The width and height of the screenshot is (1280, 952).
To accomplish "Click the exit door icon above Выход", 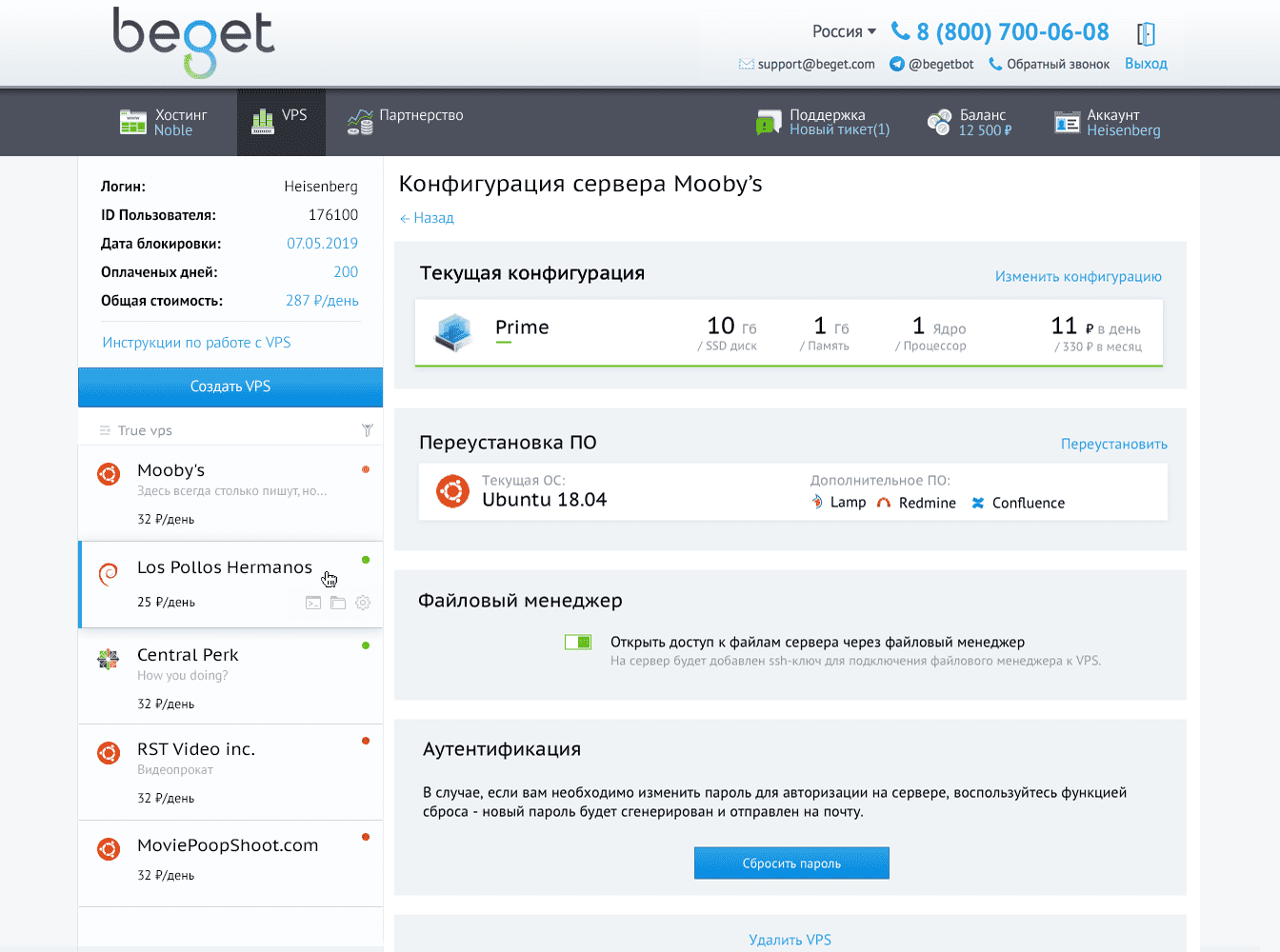I will click(x=1146, y=34).
